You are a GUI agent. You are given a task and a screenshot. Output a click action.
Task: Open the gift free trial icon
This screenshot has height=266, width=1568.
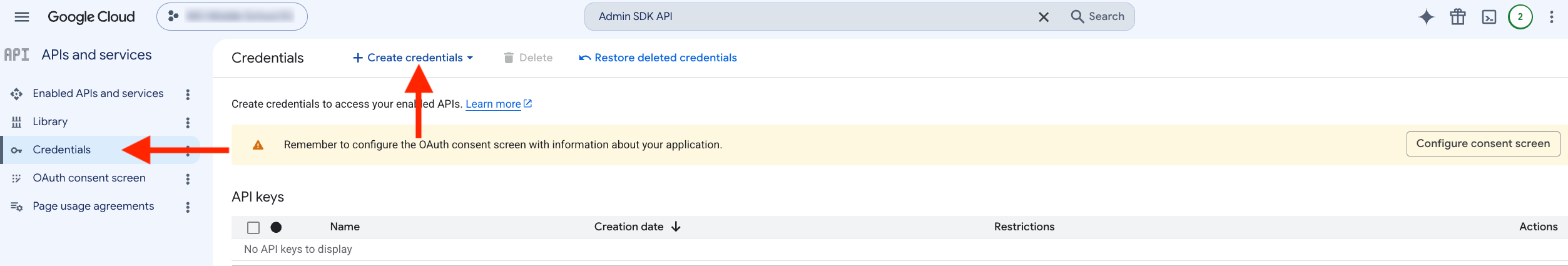pos(1458,17)
